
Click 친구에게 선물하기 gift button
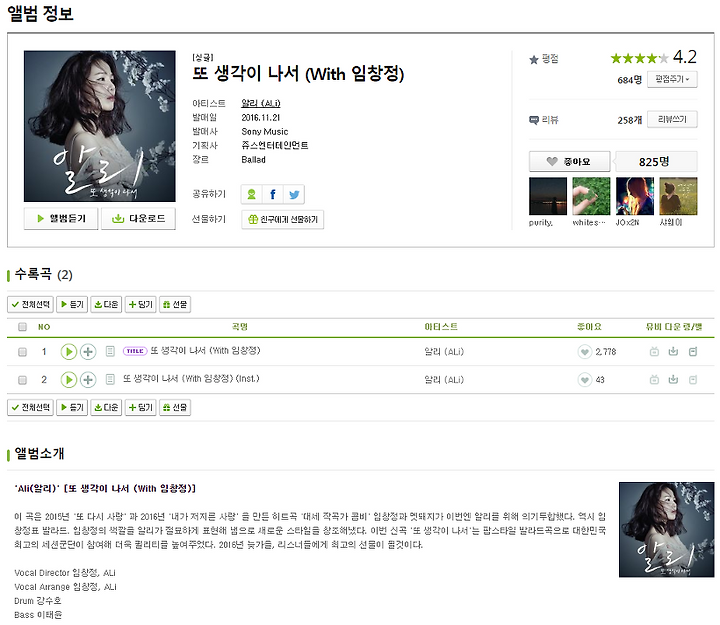click(282, 220)
